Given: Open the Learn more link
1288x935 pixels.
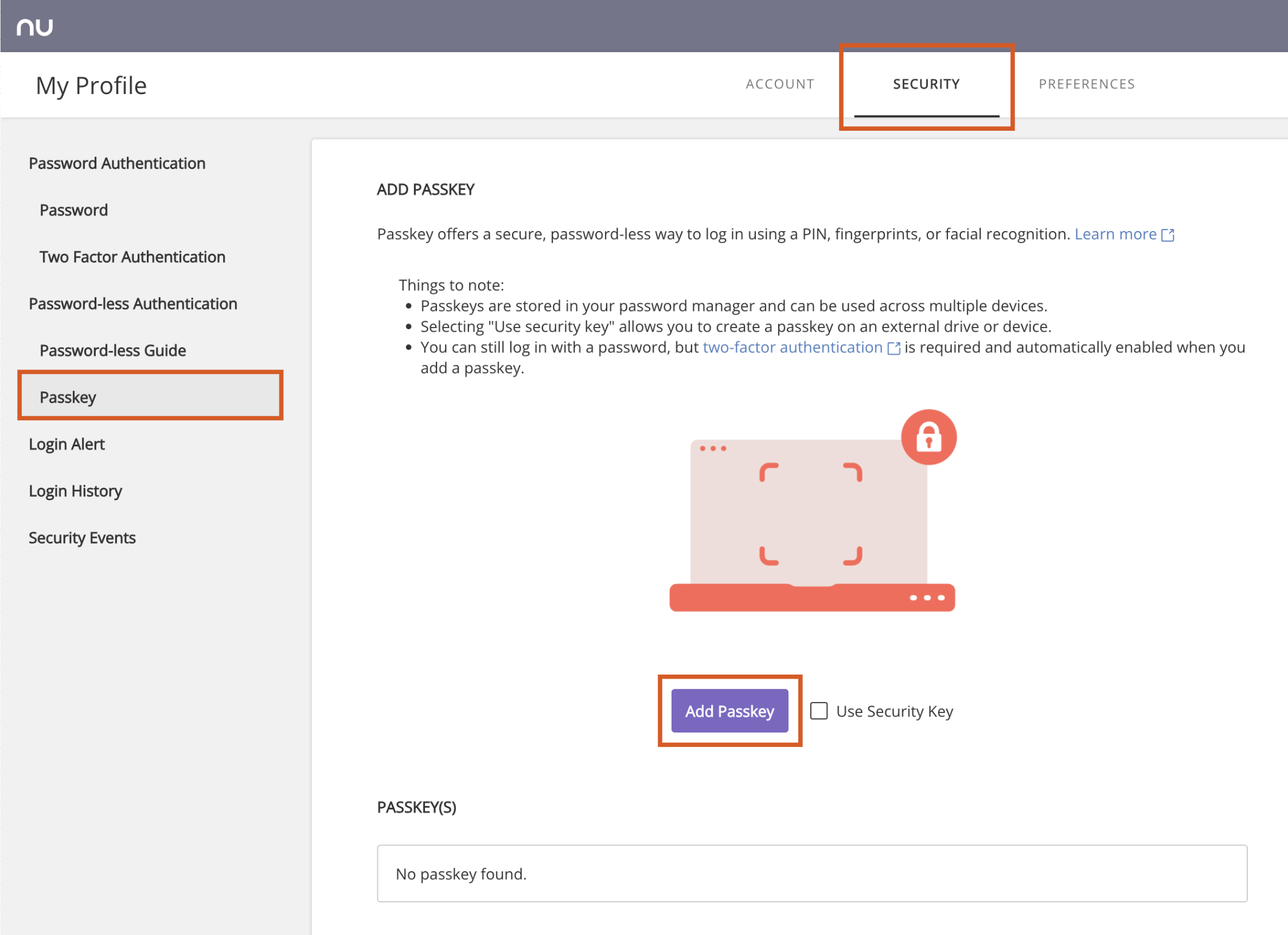Looking at the screenshot, I should tap(1115, 234).
